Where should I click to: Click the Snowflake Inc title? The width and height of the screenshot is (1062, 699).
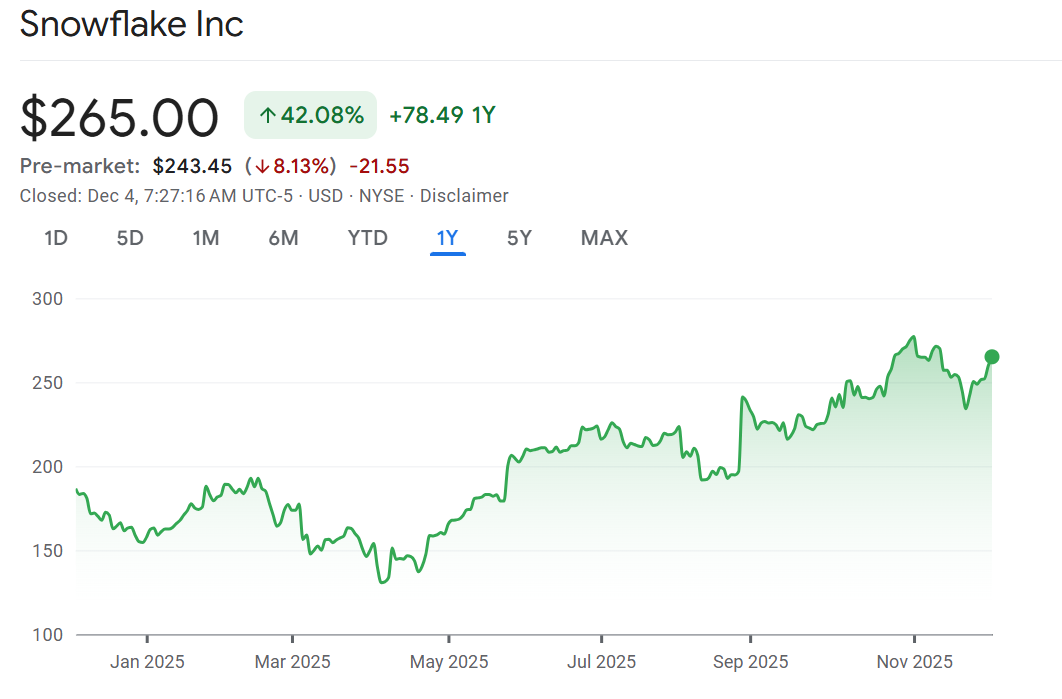click(x=132, y=24)
